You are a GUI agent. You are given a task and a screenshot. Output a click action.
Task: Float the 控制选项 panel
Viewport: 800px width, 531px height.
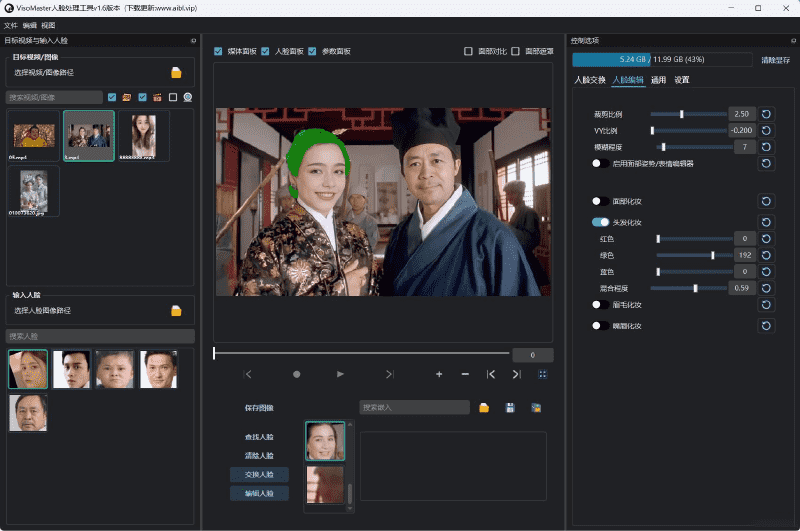pyautogui.click(x=793, y=41)
